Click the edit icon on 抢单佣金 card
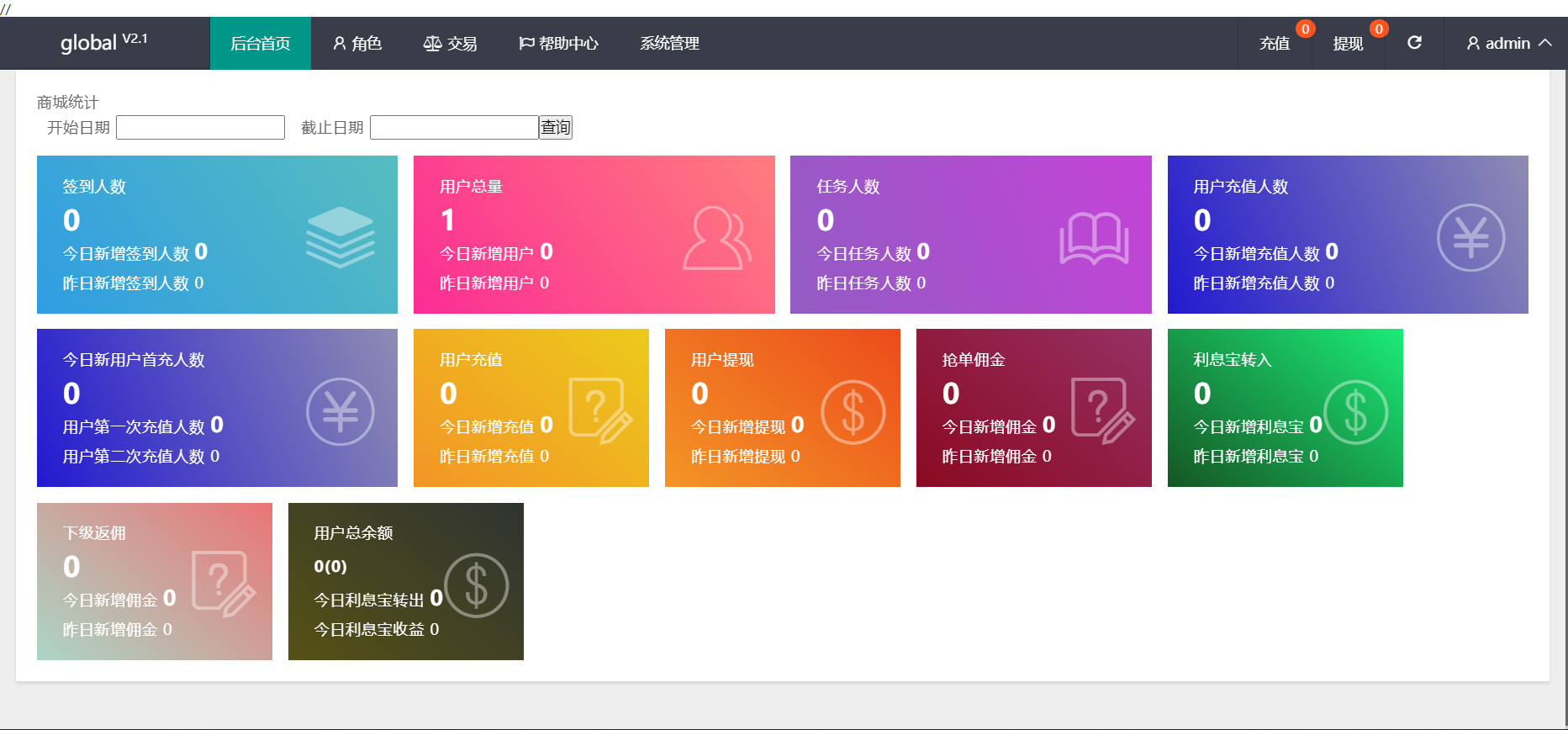 pos(1103,411)
